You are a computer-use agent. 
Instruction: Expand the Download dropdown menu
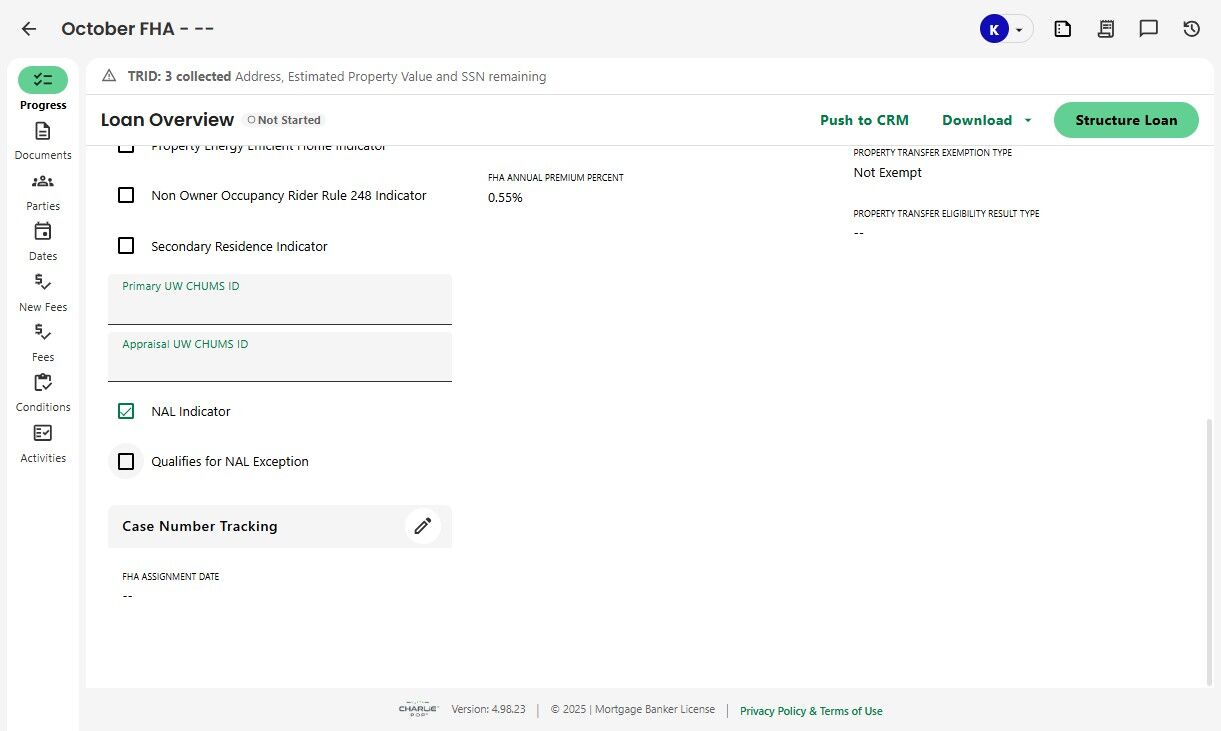[986, 120]
